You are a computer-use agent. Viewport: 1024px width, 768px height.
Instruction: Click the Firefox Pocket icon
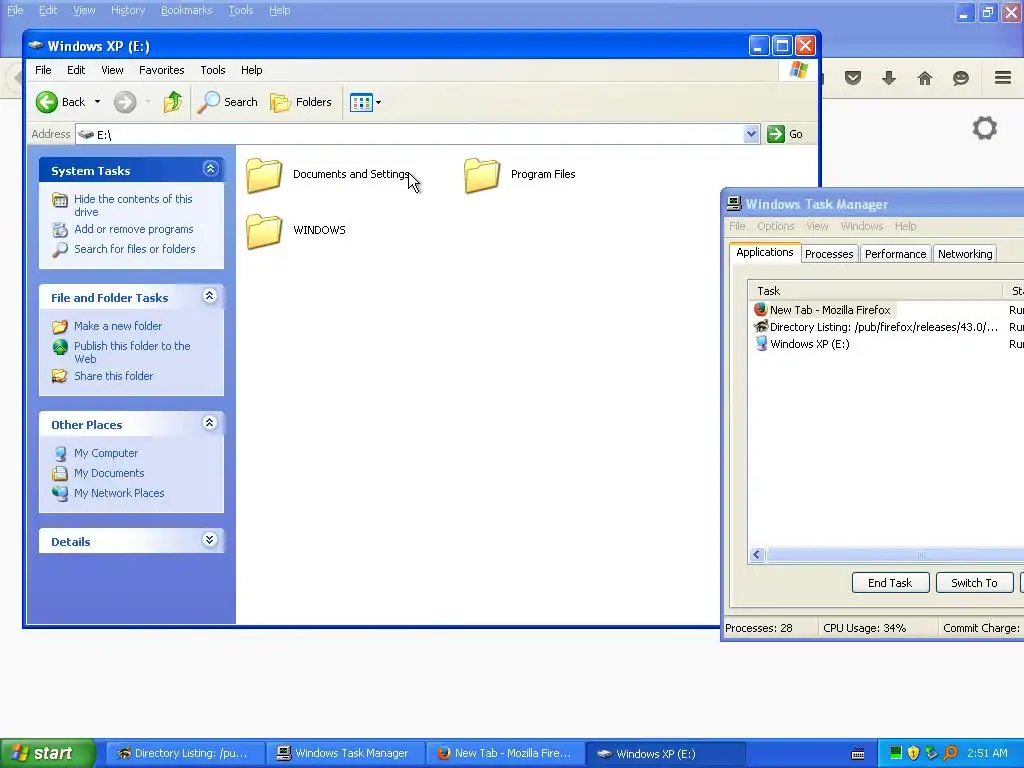pos(853,78)
